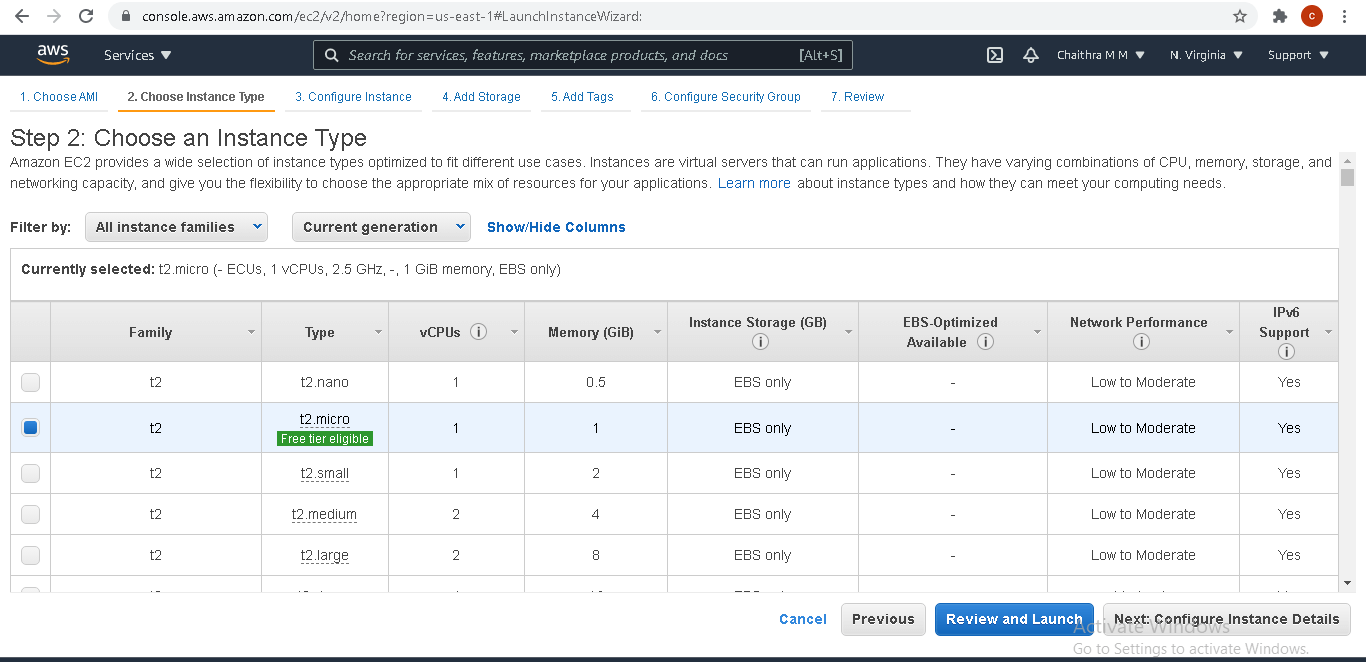
Task: Open AWS CloudShell from the top bar
Action: pos(994,55)
